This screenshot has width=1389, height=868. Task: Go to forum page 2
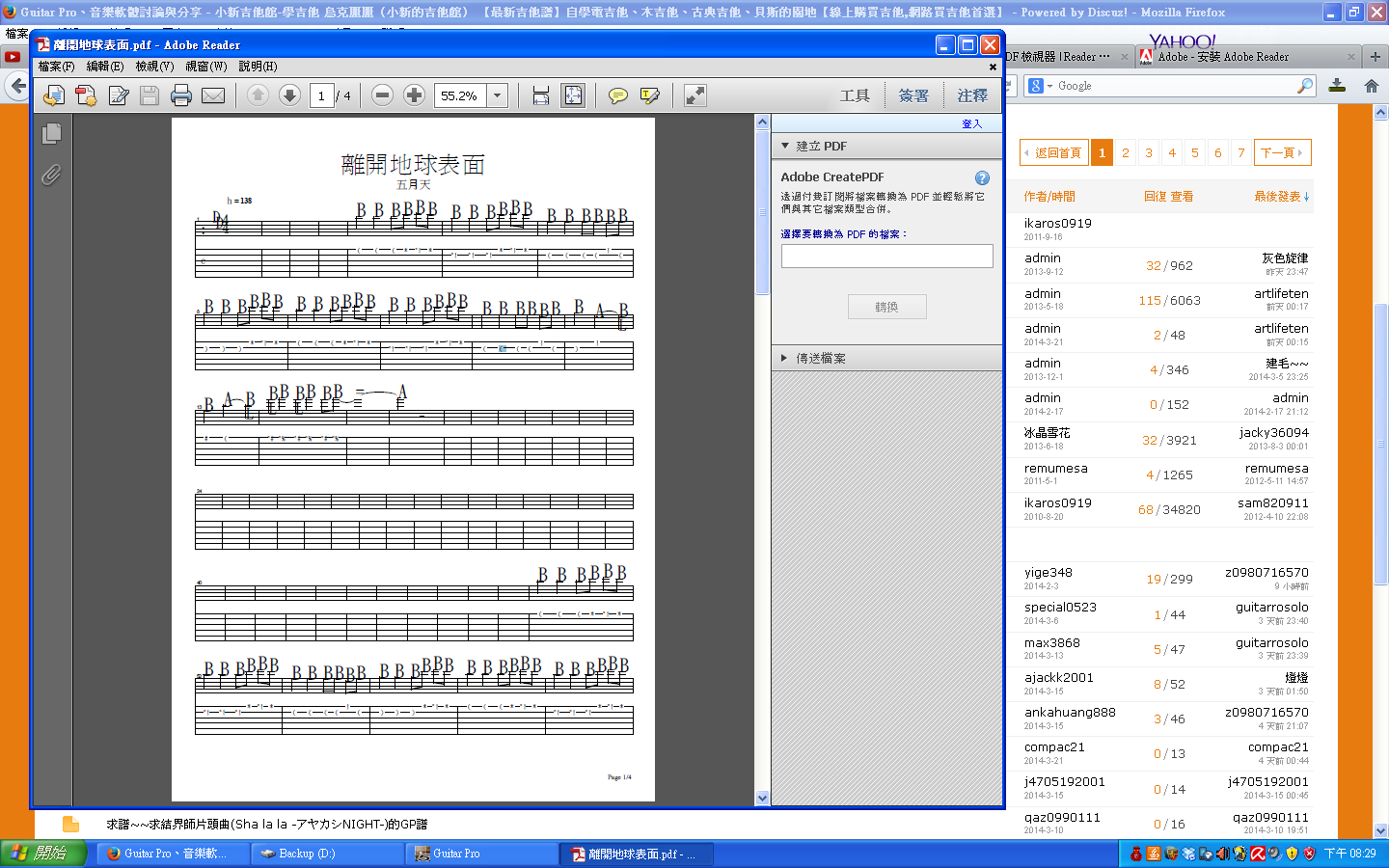coord(1125,152)
